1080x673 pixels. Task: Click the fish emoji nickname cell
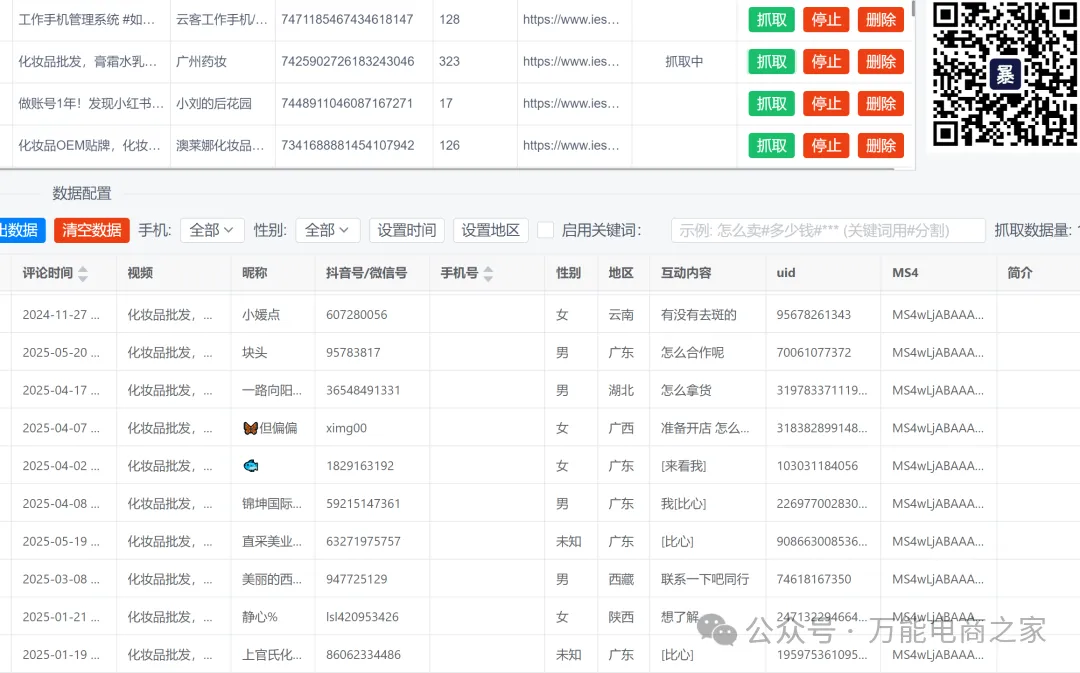click(x=251, y=466)
